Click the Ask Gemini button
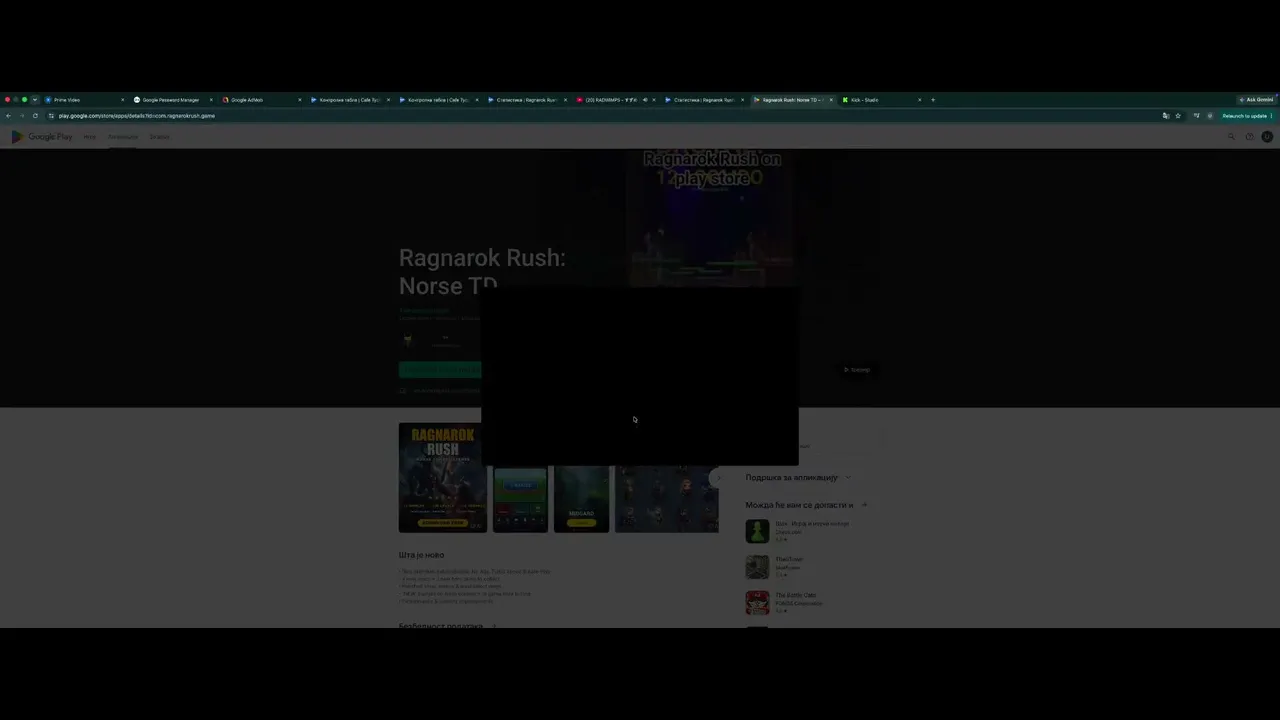1280x720 pixels. point(1256,100)
